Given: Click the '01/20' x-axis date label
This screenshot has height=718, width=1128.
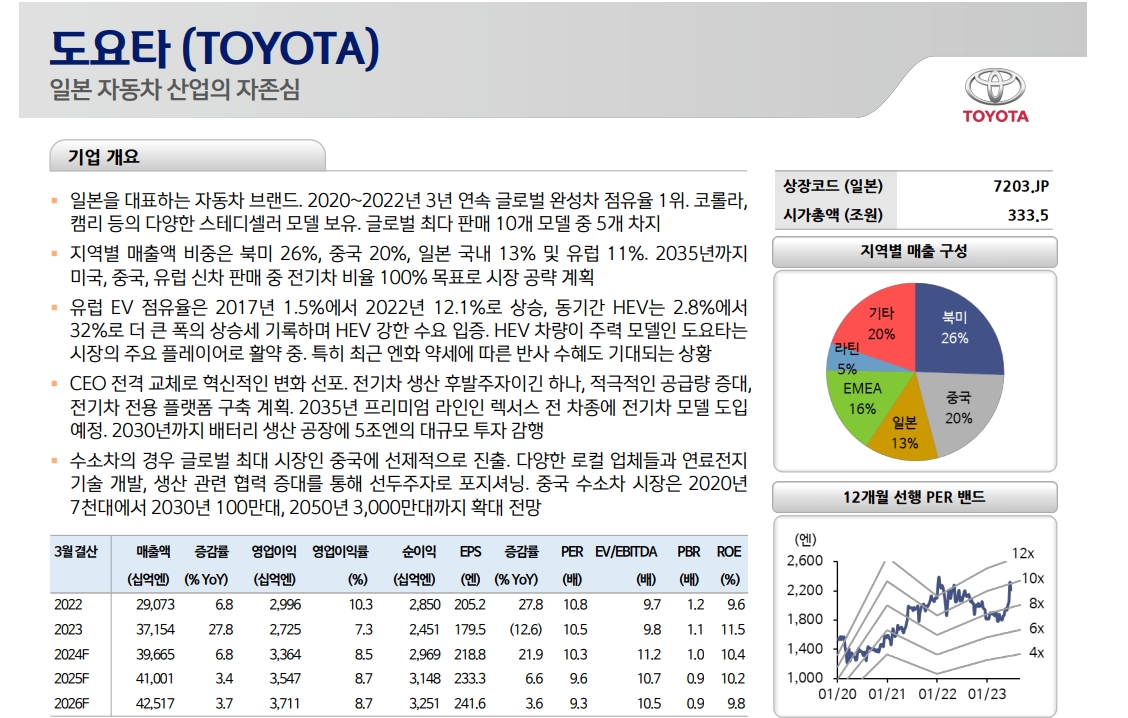Looking at the screenshot, I should tap(837, 694).
